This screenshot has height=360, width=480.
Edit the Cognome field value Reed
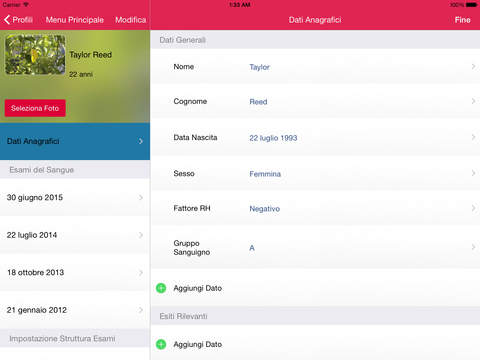pyautogui.click(x=258, y=102)
